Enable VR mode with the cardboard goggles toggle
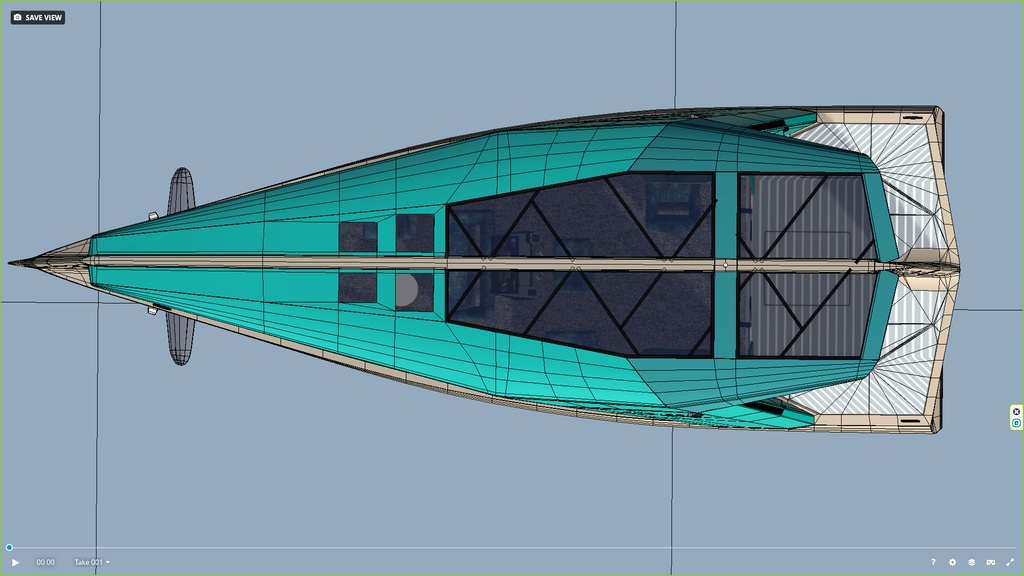The image size is (1024, 576). coord(989,562)
